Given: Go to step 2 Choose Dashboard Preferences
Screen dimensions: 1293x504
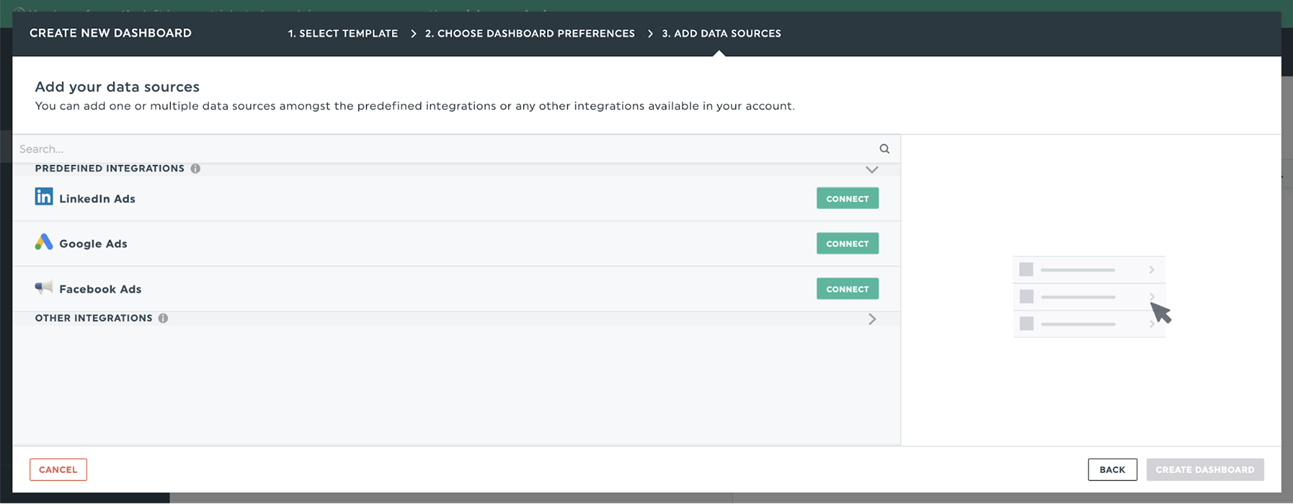Looking at the screenshot, I should [529, 34].
